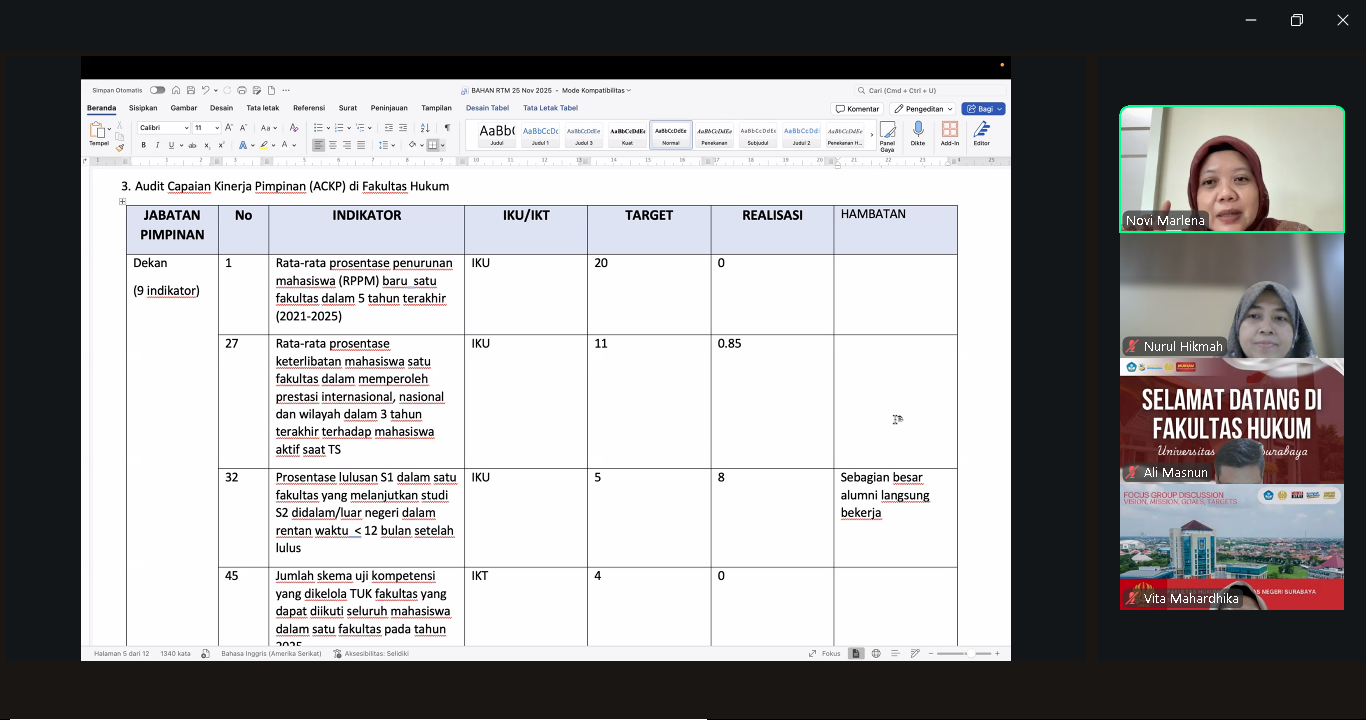Image resolution: width=1366 pixels, height=720 pixels.
Task: Open the Add-In icon in ribbon
Action: (x=950, y=133)
